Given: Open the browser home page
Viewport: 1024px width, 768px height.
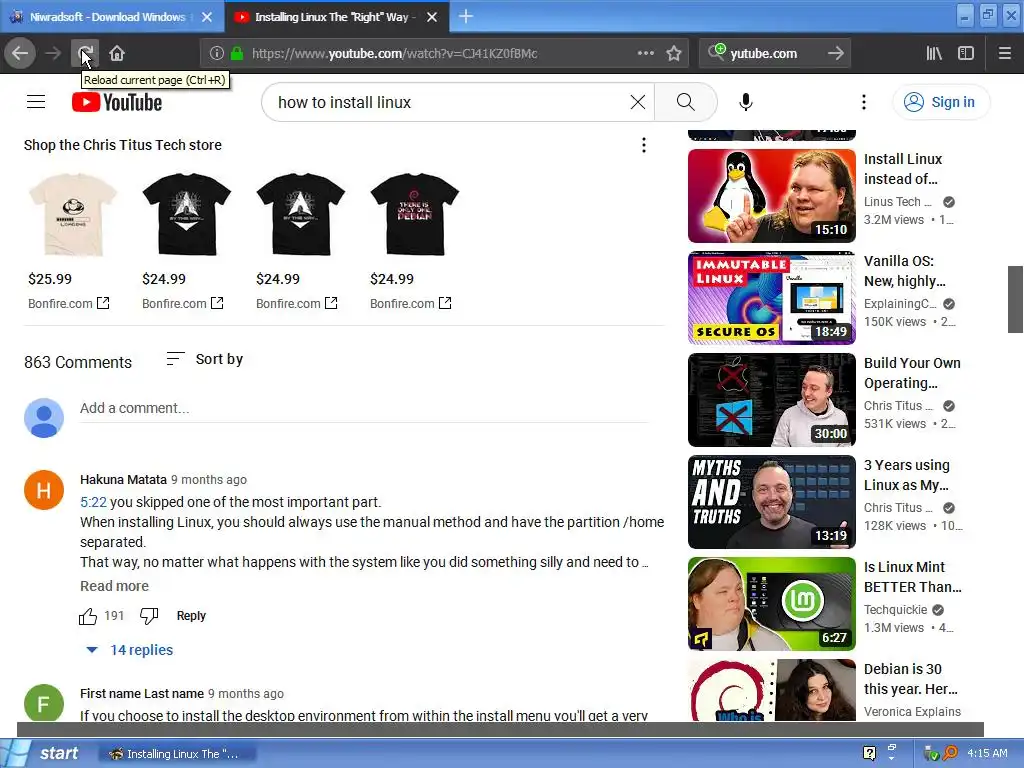Looking at the screenshot, I should pyautogui.click(x=117, y=53).
